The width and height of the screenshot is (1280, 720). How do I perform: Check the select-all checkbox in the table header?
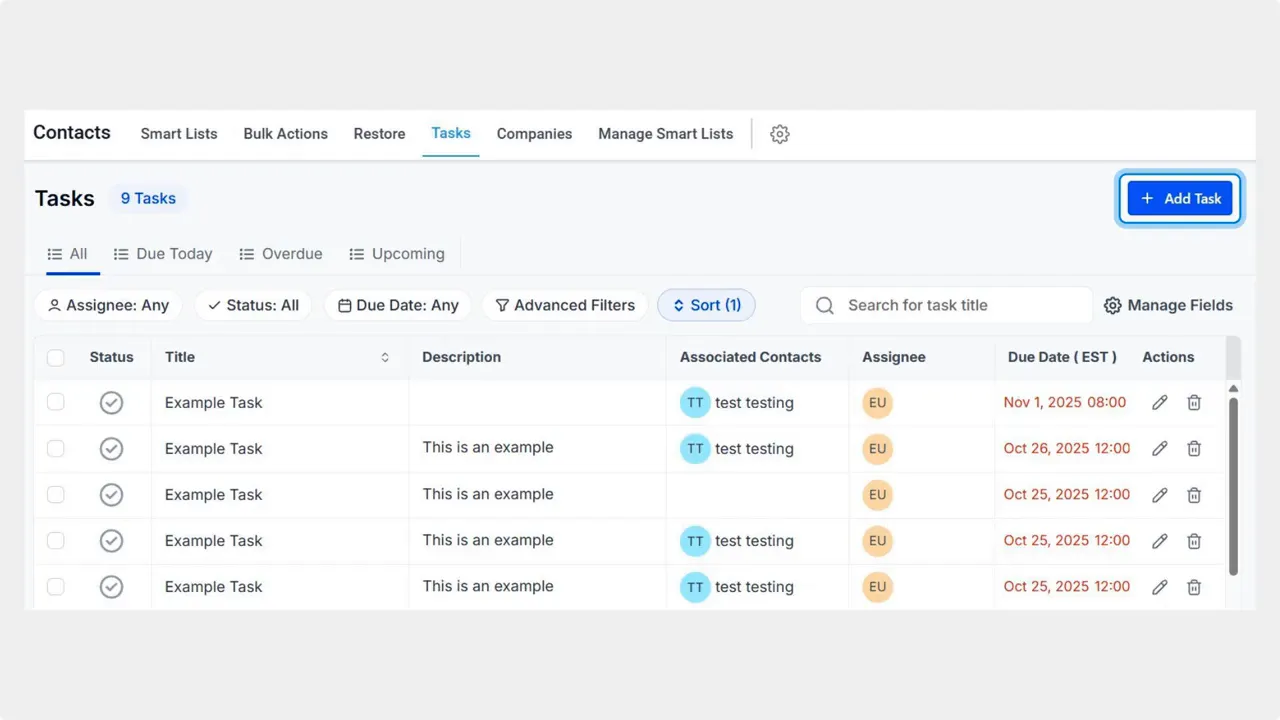tap(55, 357)
